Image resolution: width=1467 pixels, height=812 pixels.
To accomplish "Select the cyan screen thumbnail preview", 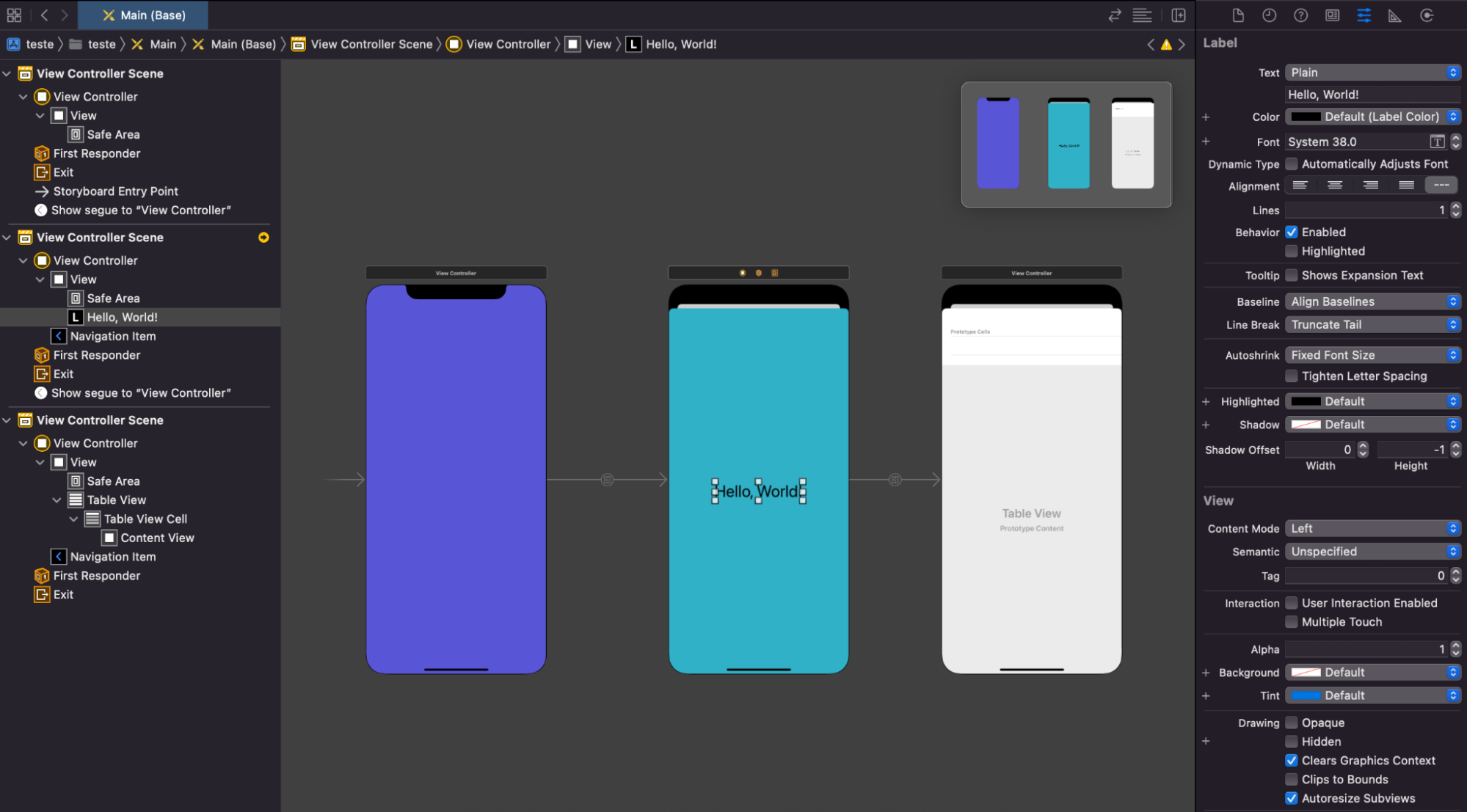I will [x=1069, y=144].
